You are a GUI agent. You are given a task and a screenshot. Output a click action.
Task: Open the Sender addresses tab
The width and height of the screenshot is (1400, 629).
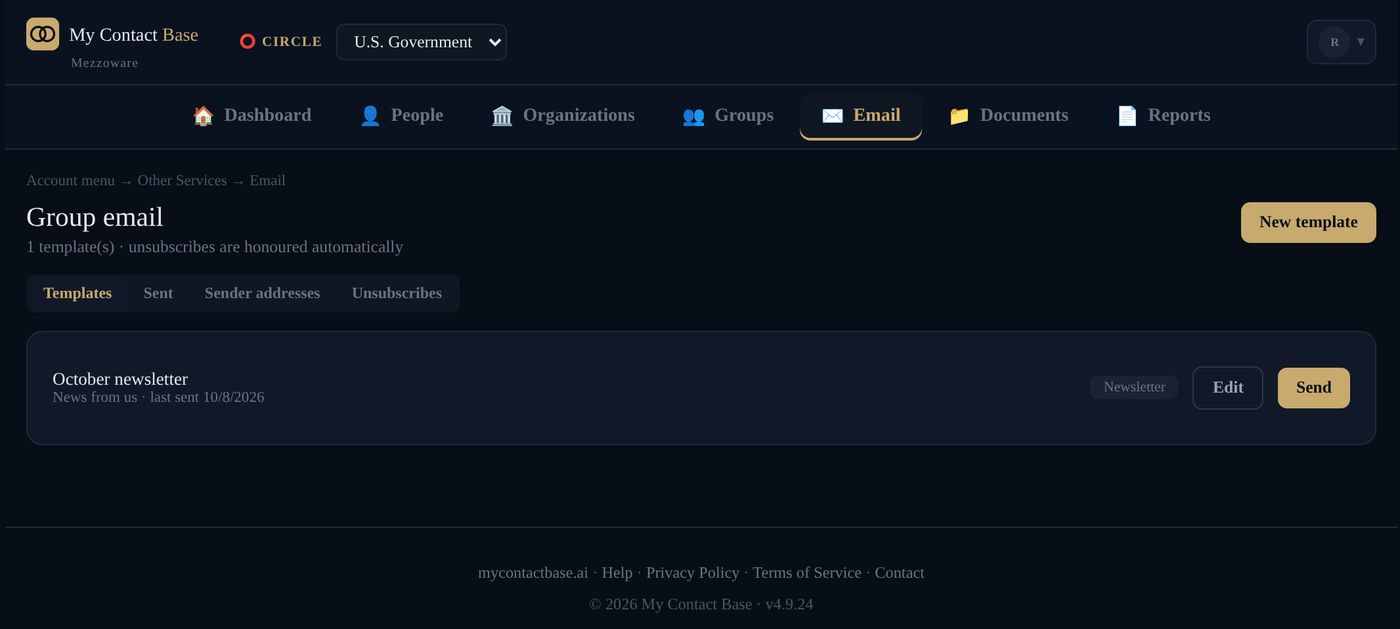pyautogui.click(x=262, y=293)
